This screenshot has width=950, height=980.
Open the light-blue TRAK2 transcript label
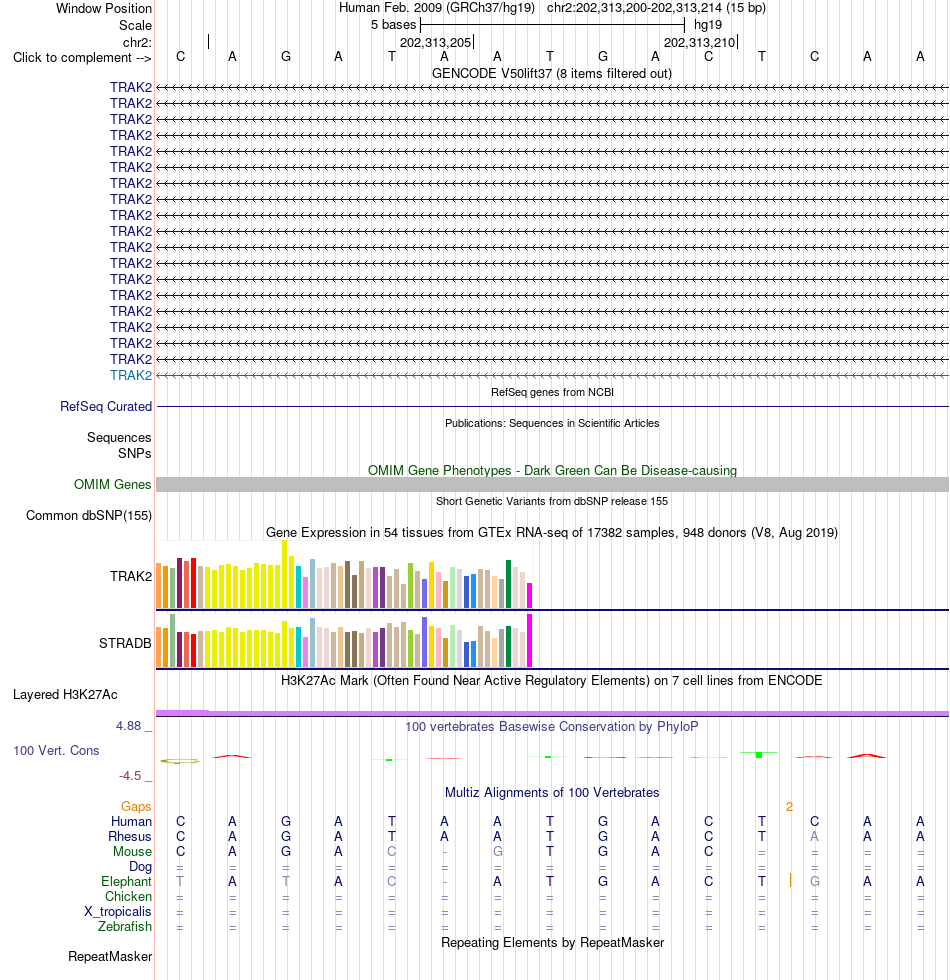click(x=131, y=376)
